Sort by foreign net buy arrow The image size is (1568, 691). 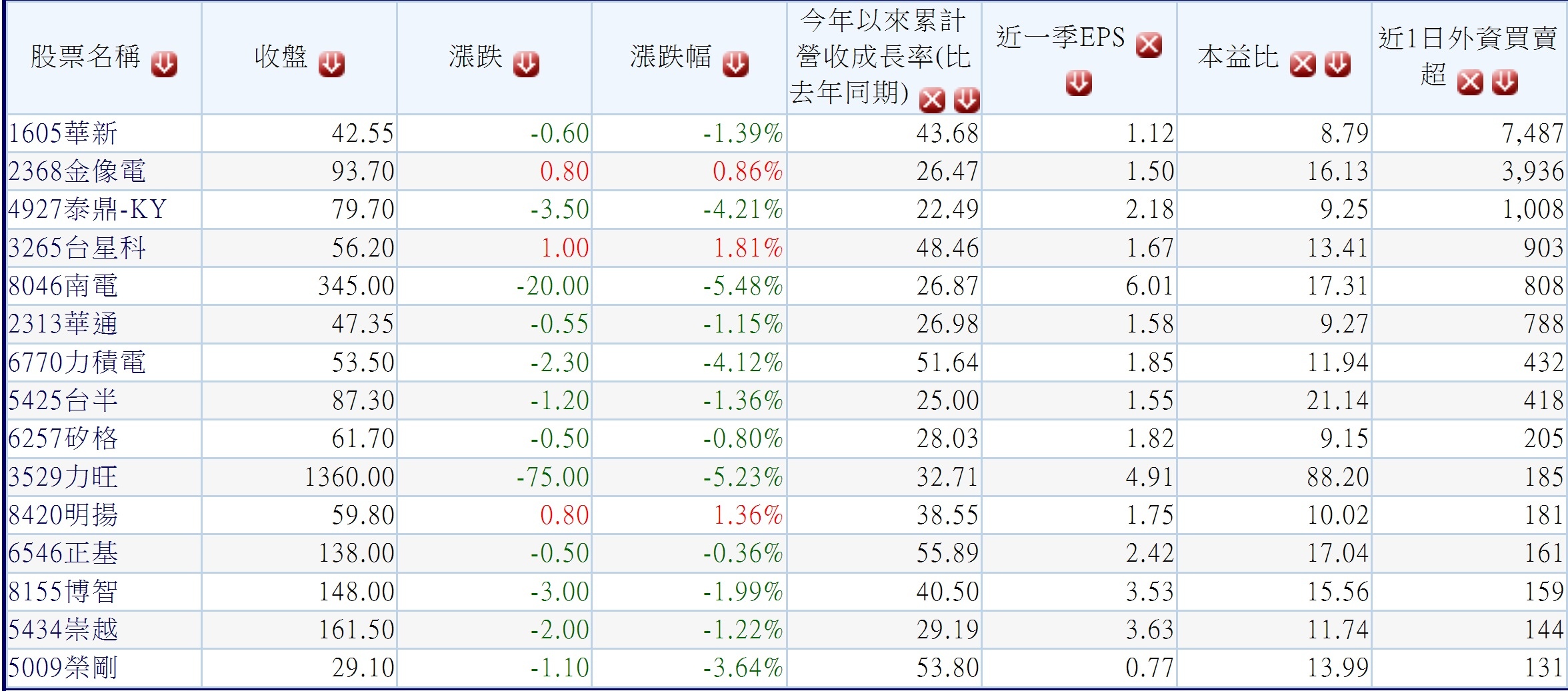point(1505,83)
